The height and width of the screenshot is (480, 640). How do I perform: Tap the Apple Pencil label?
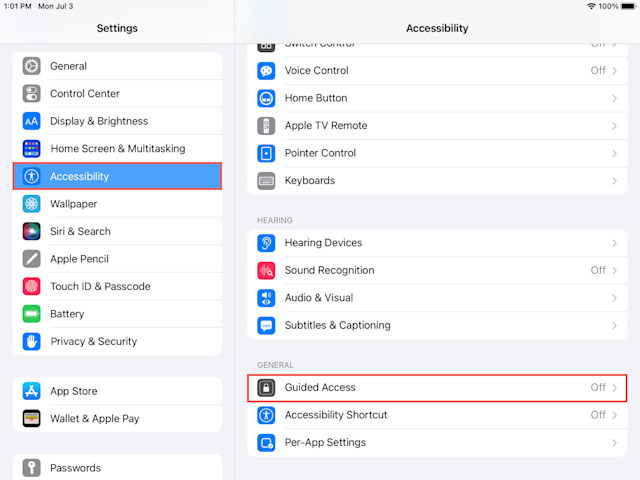tap(80, 259)
